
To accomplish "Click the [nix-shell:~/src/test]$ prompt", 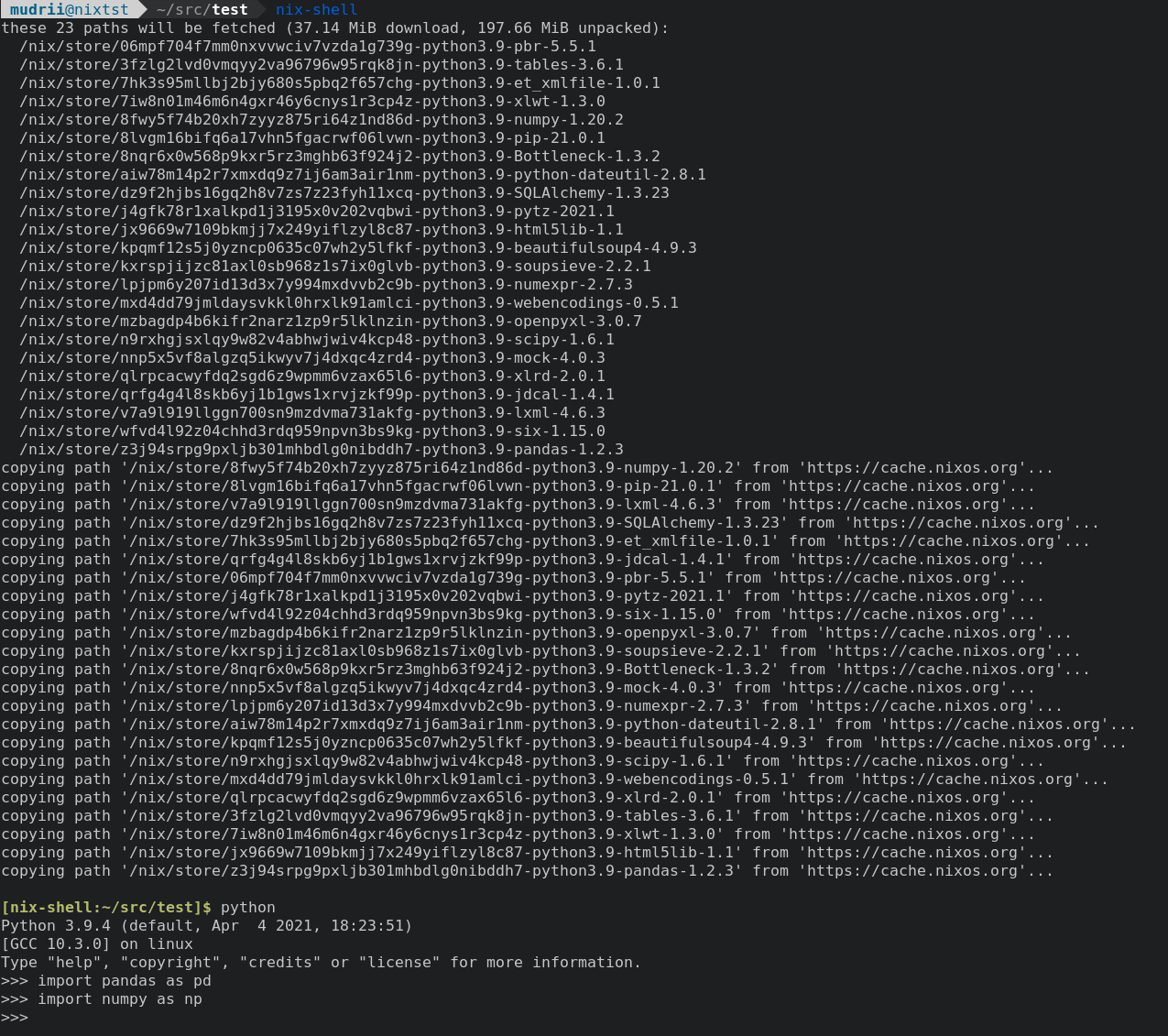I will 106,907.
